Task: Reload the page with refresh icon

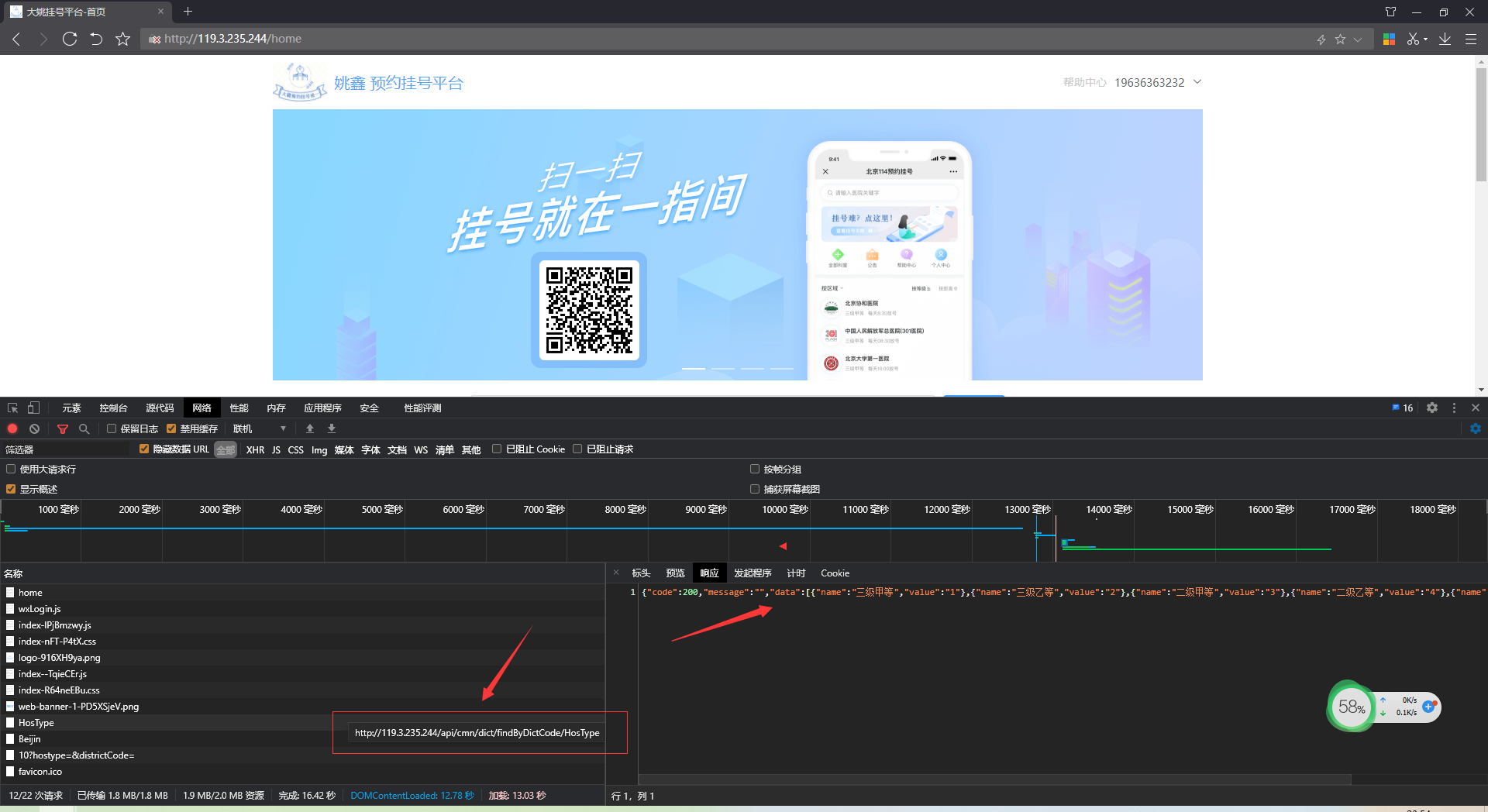Action: click(70, 39)
